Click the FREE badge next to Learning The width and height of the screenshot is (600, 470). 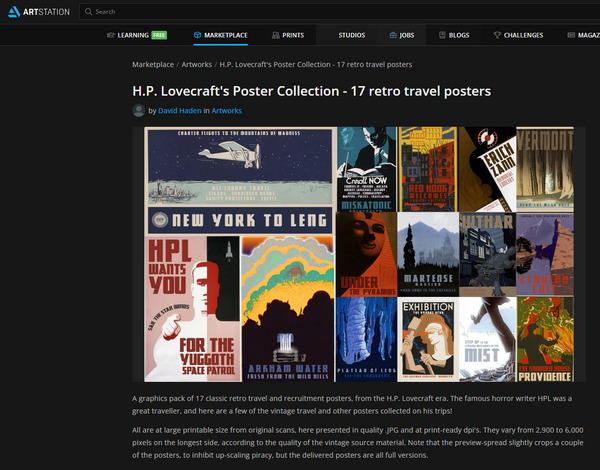click(x=159, y=35)
